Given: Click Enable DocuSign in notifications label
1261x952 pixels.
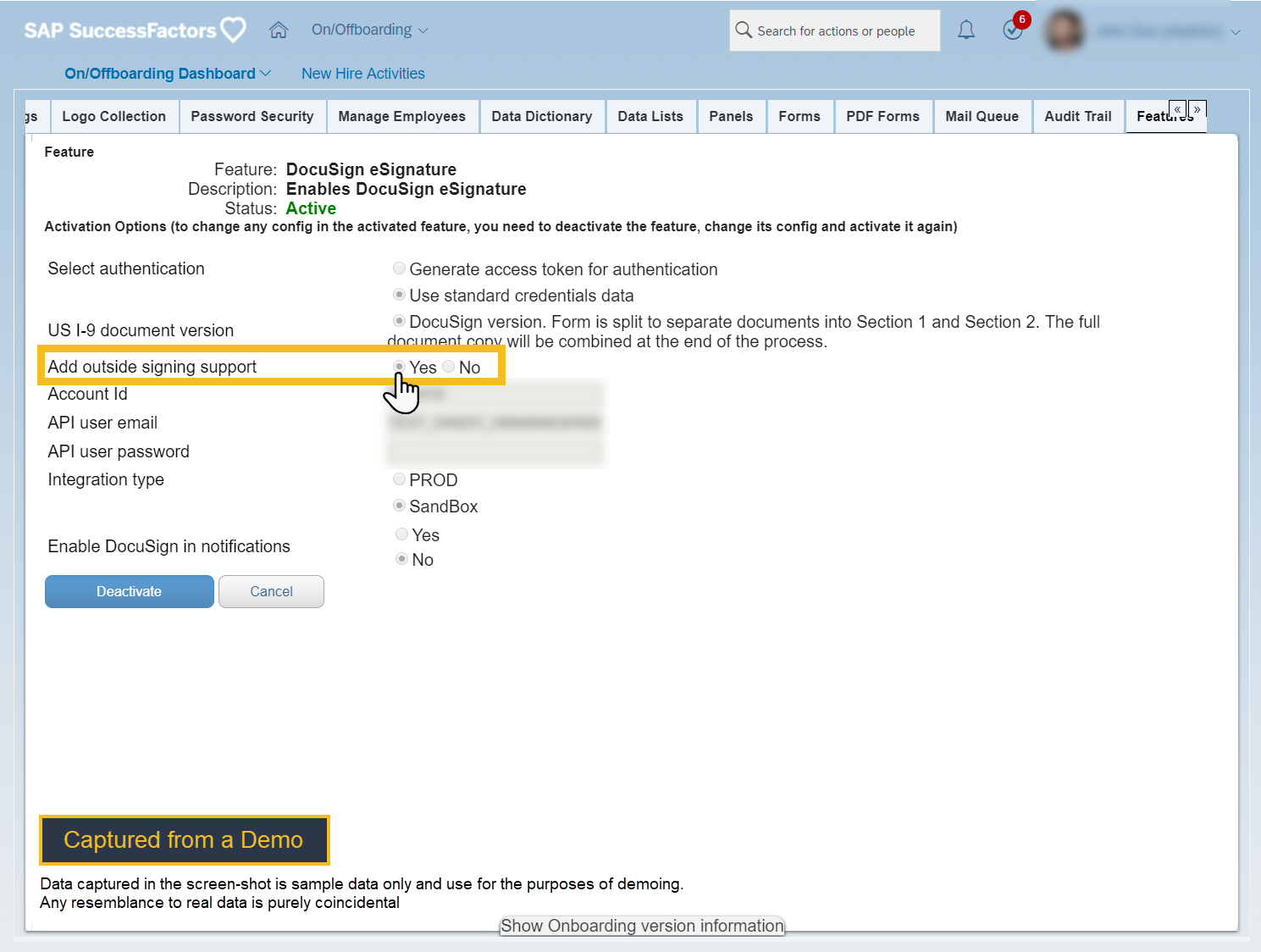Looking at the screenshot, I should (x=169, y=546).
